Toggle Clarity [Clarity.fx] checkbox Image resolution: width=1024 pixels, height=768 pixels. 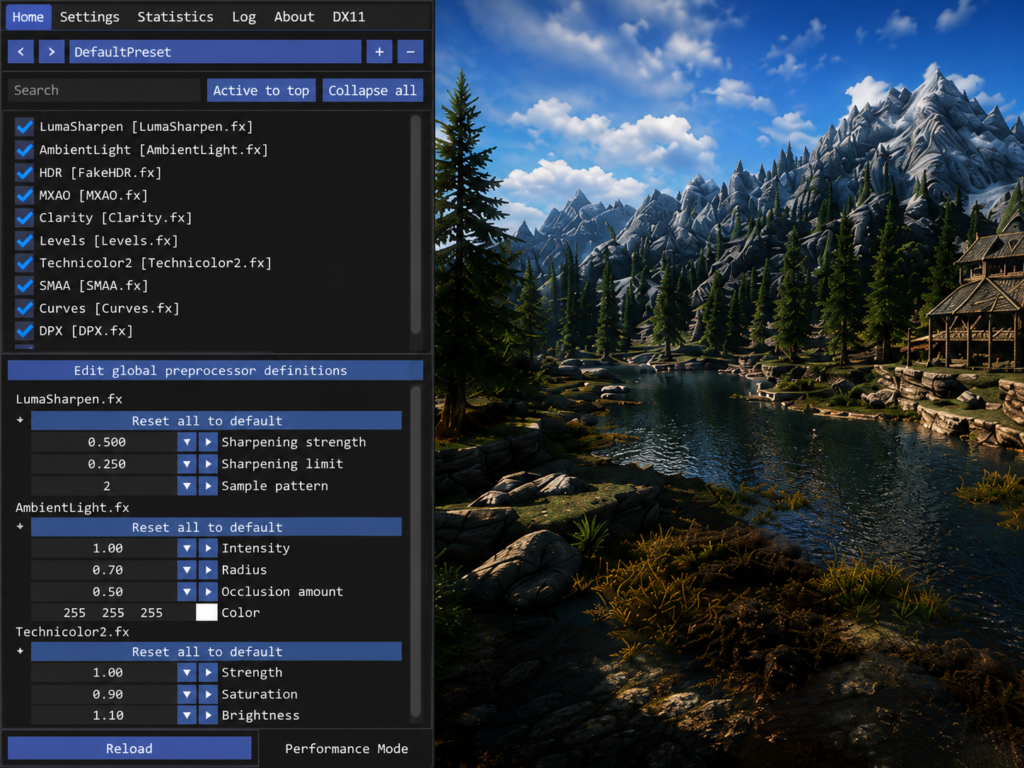pyautogui.click(x=25, y=217)
